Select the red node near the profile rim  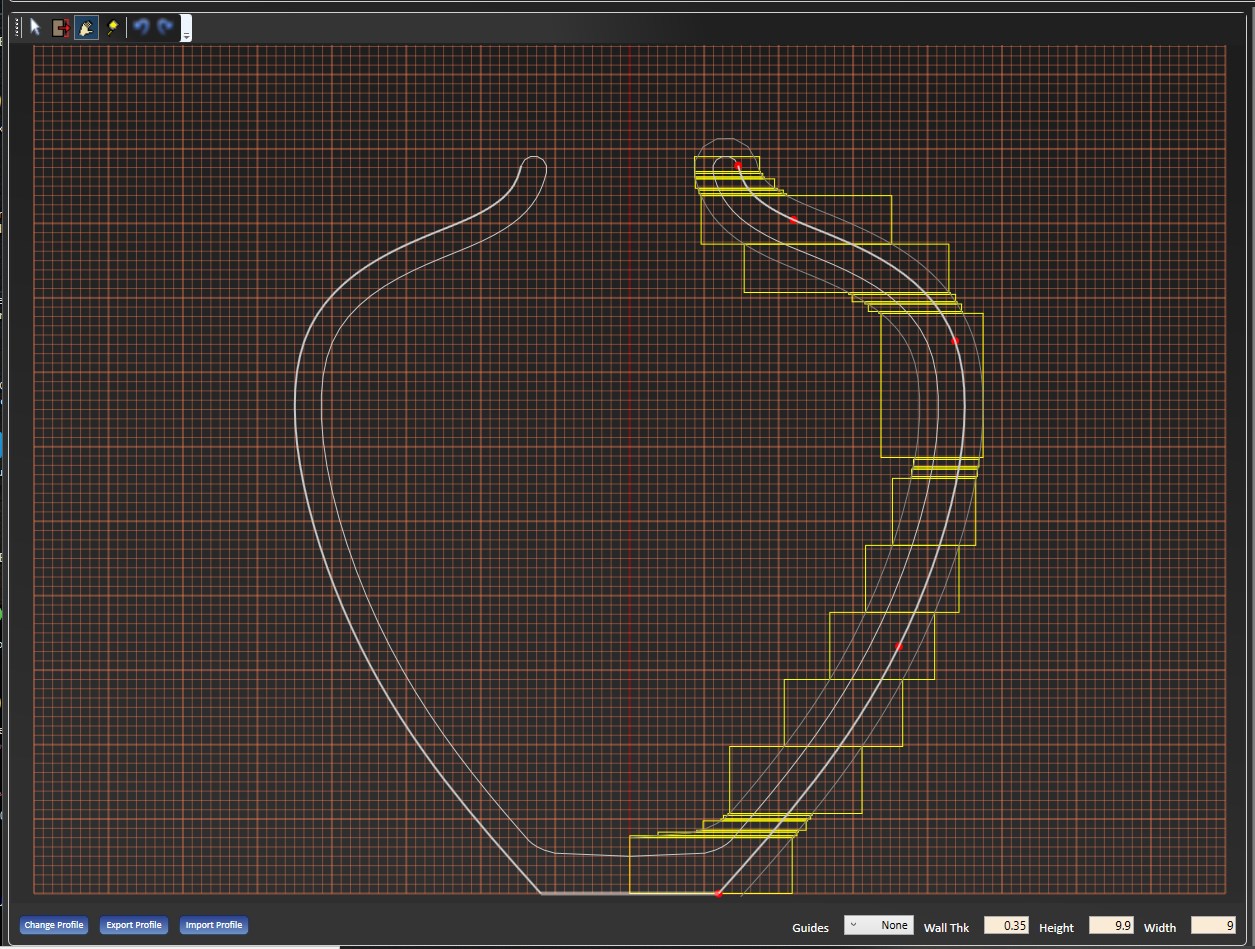(737, 164)
